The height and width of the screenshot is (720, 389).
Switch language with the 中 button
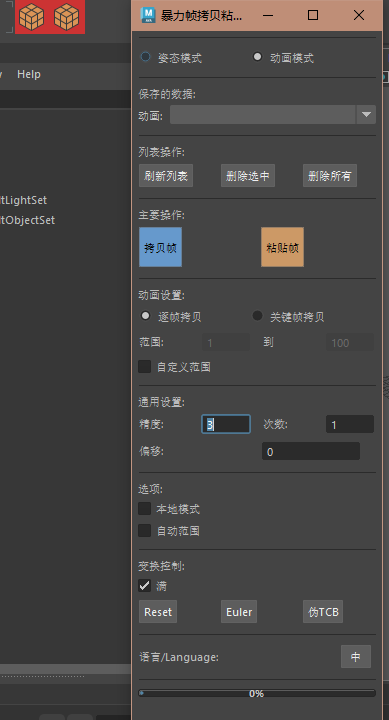[356, 657]
